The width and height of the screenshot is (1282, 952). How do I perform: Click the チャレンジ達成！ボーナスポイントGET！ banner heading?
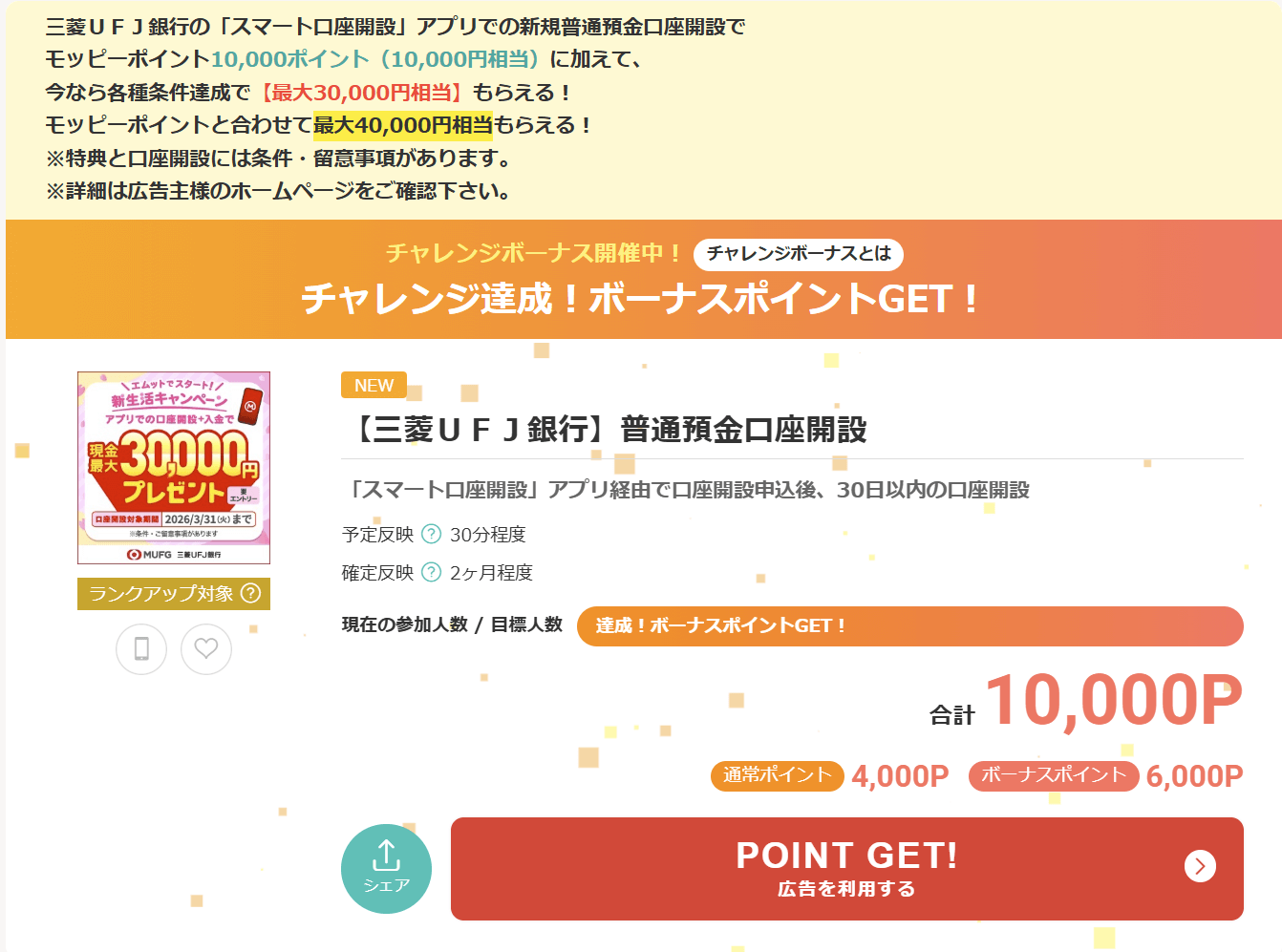point(640,299)
